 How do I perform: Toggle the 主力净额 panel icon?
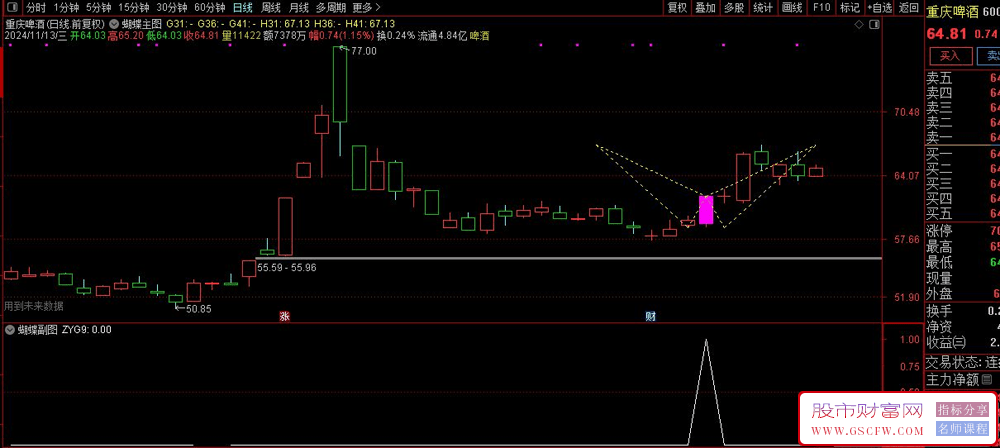(987, 380)
